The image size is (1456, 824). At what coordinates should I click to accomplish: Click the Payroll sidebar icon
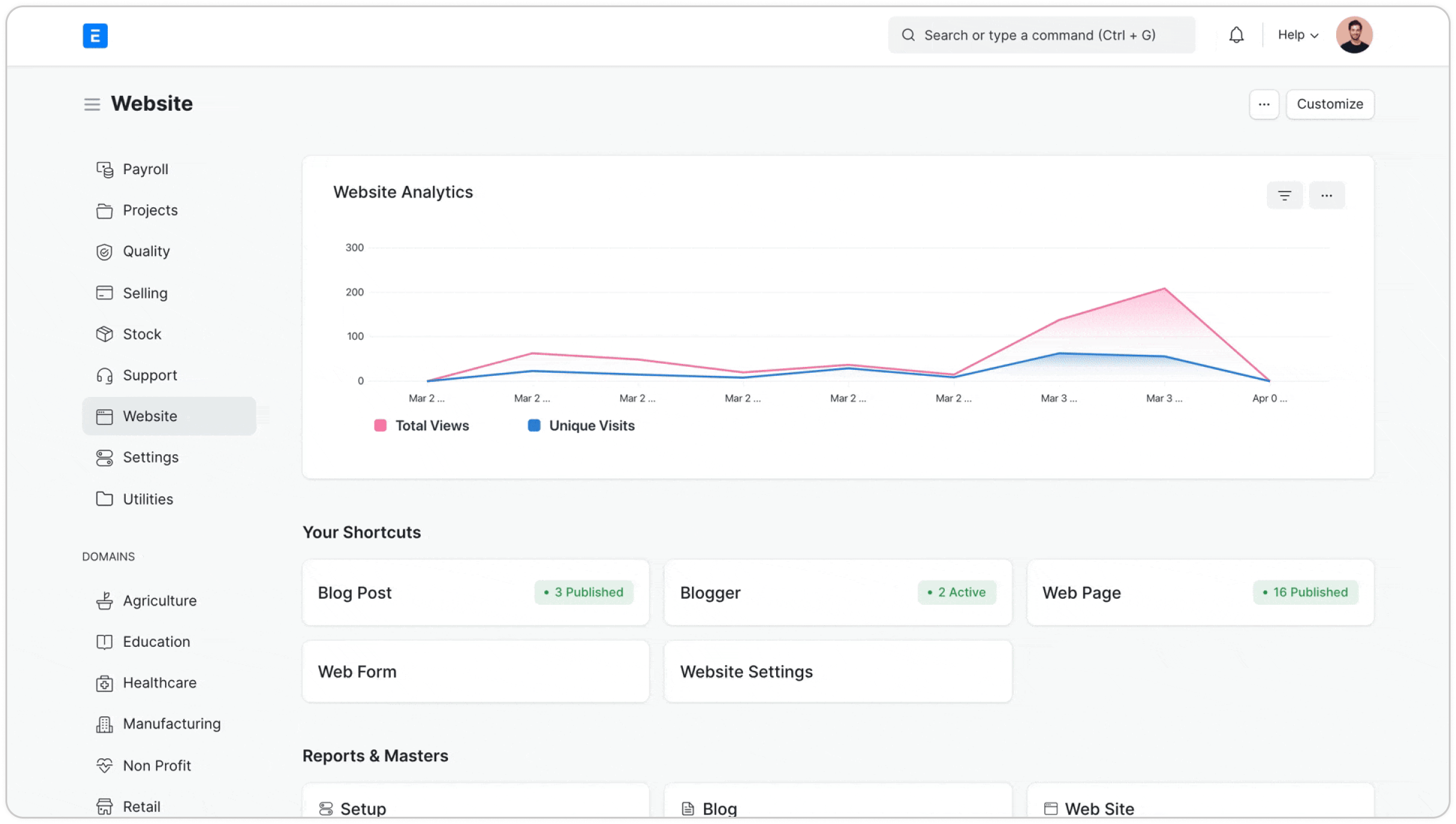(105, 170)
